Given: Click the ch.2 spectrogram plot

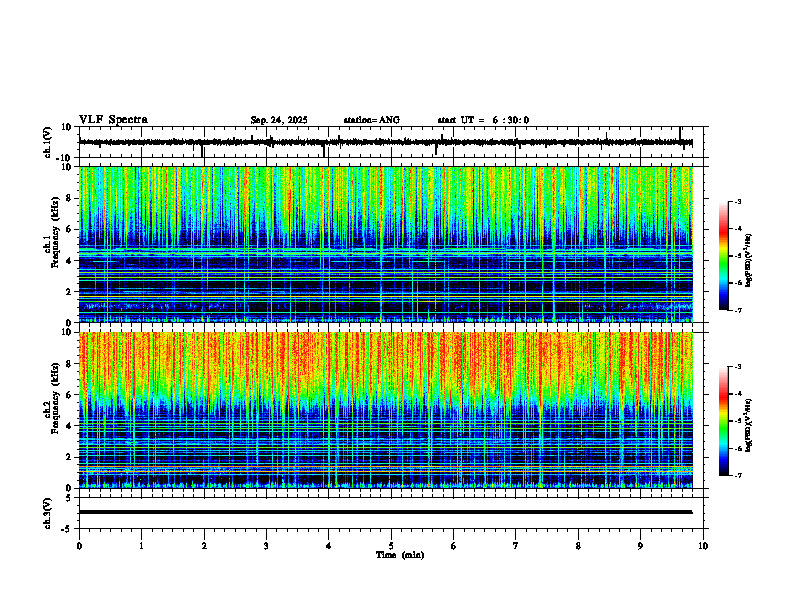Looking at the screenshot, I should click(x=386, y=410).
